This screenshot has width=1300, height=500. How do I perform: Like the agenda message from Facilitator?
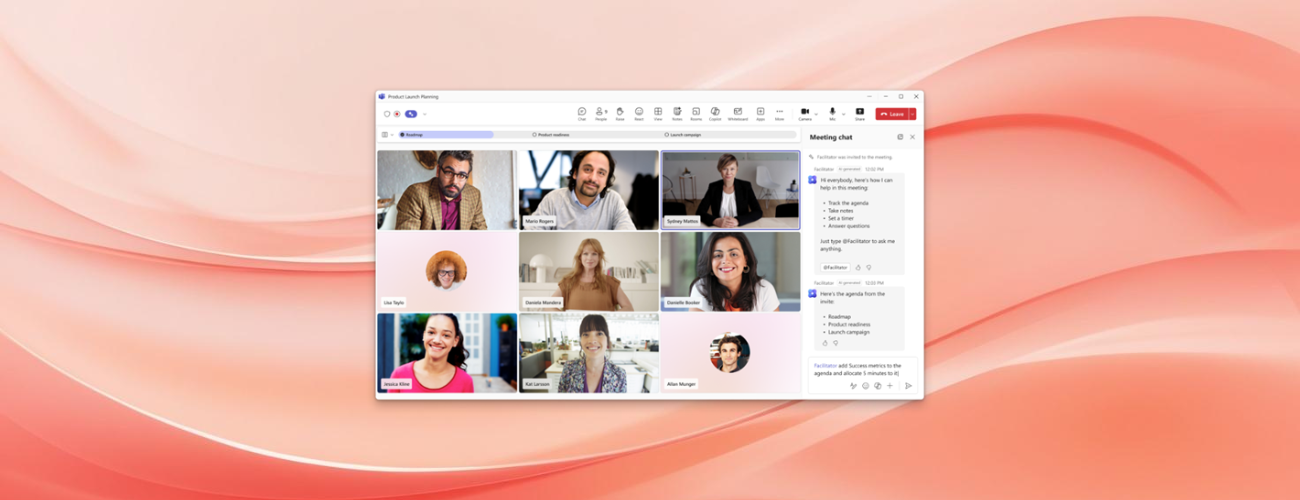pos(825,343)
